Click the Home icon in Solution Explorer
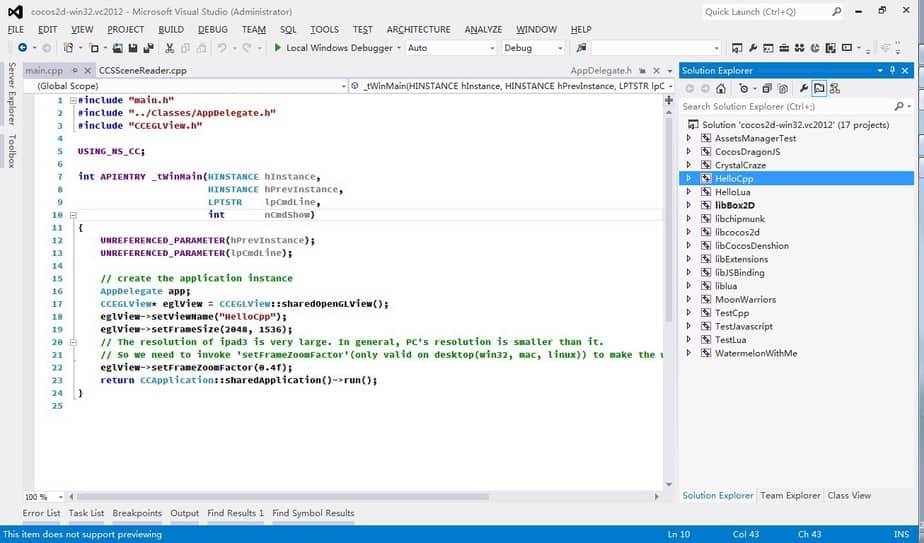 [x=720, y=88]
